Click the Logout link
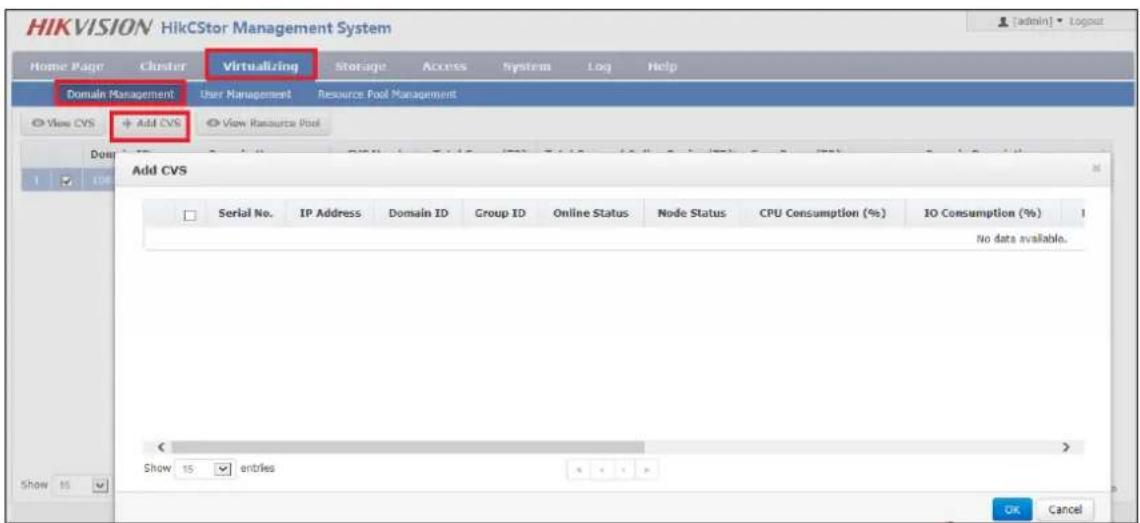Viewport: 1140px width, 523px height. tap(1086, 20)
